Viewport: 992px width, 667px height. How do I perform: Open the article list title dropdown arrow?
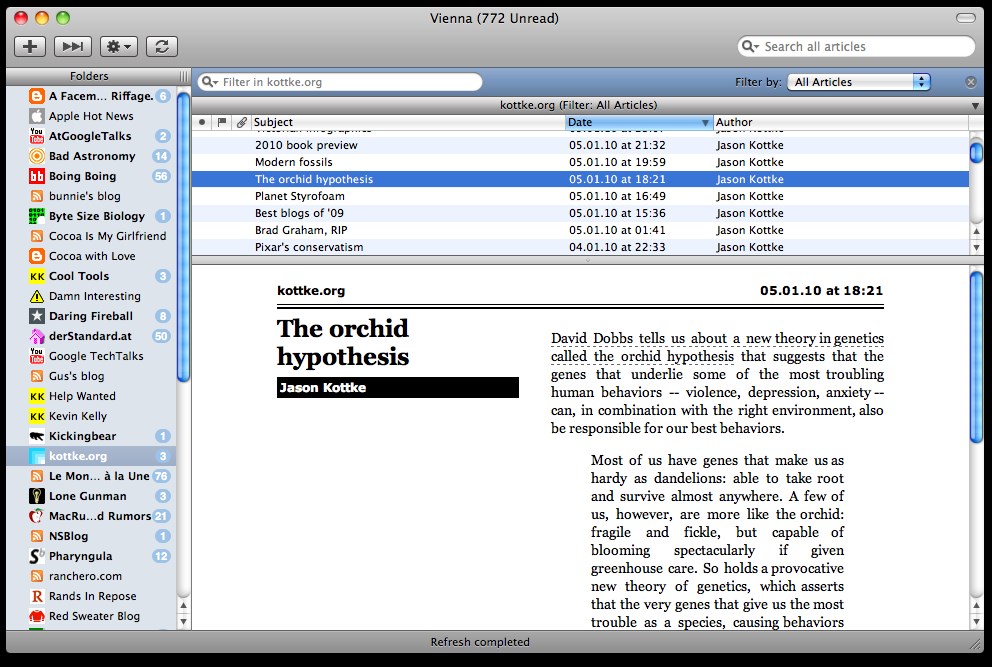[975, 106]
